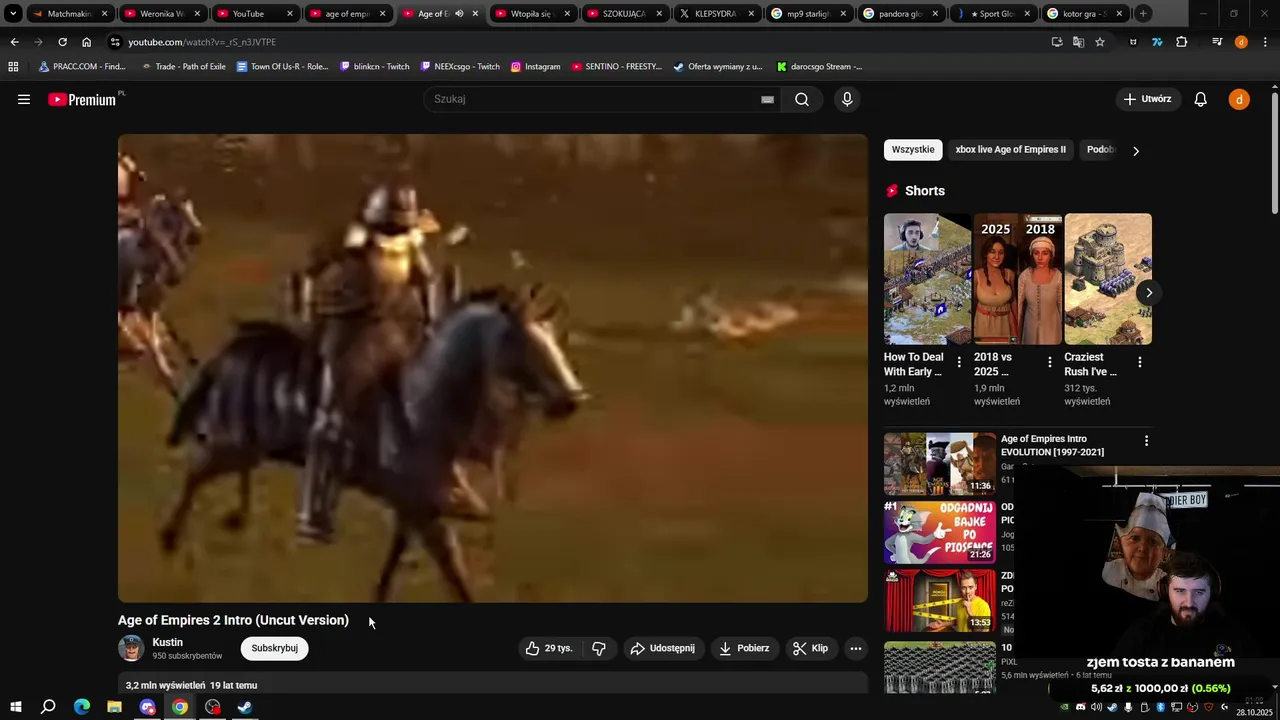Start voice search with microphone icon

847,99
